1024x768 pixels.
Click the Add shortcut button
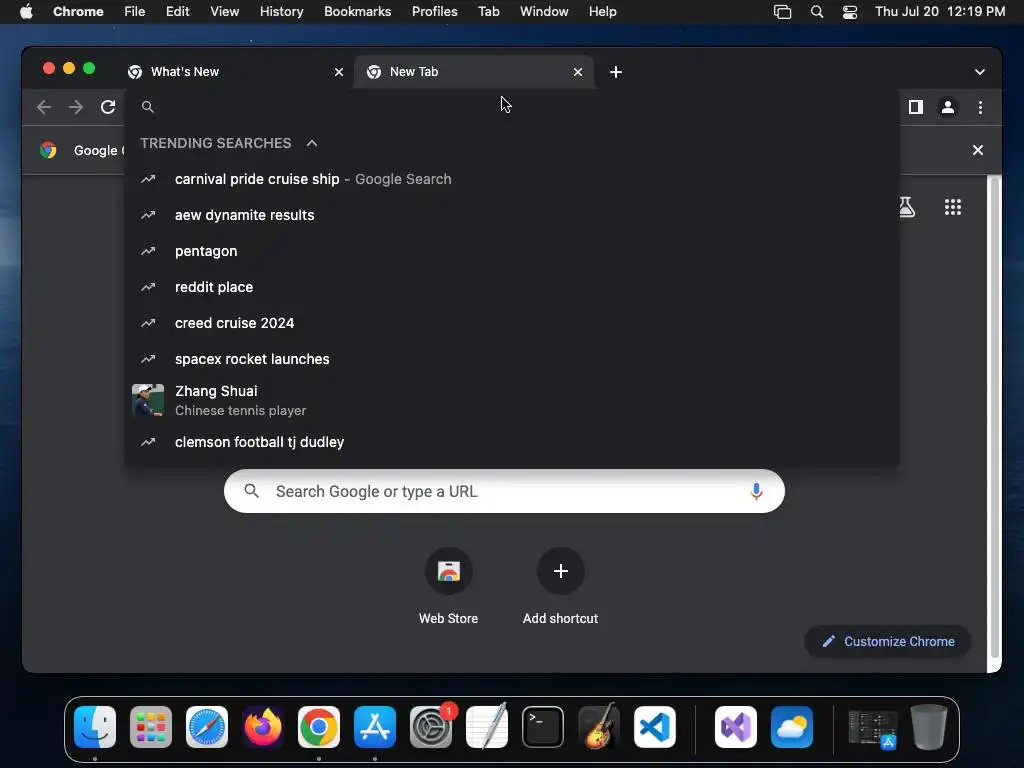pos(560,586)
